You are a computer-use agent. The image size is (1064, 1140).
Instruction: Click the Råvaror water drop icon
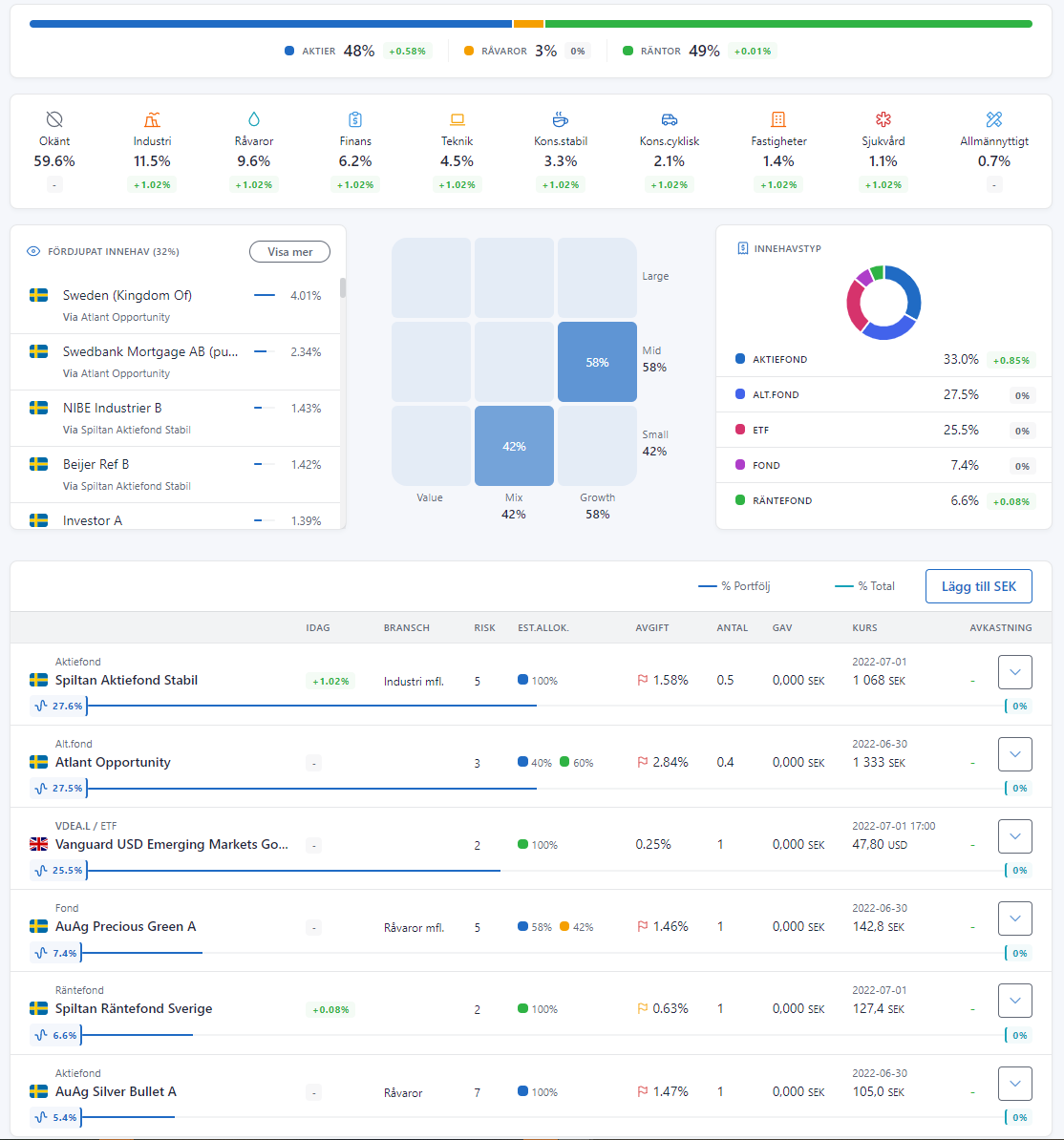pyautogui.click(x=253, y=119)
